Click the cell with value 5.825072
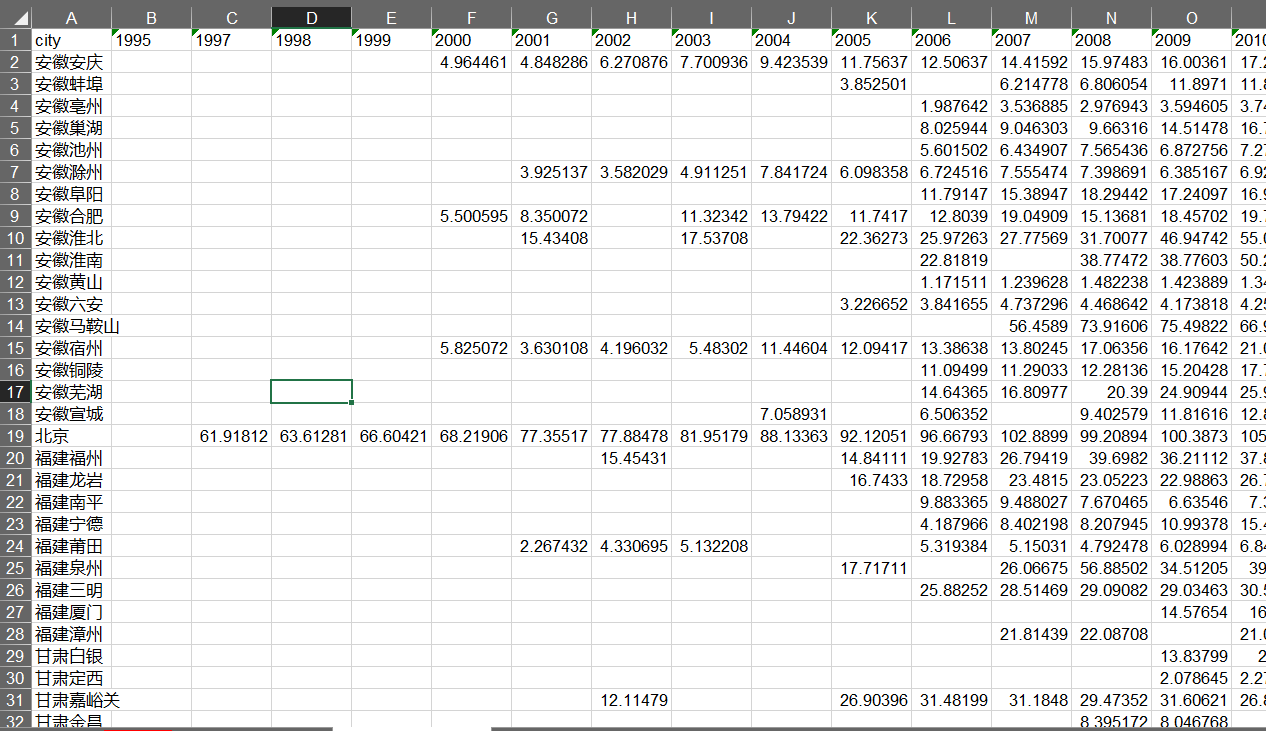 coord(471,348)
